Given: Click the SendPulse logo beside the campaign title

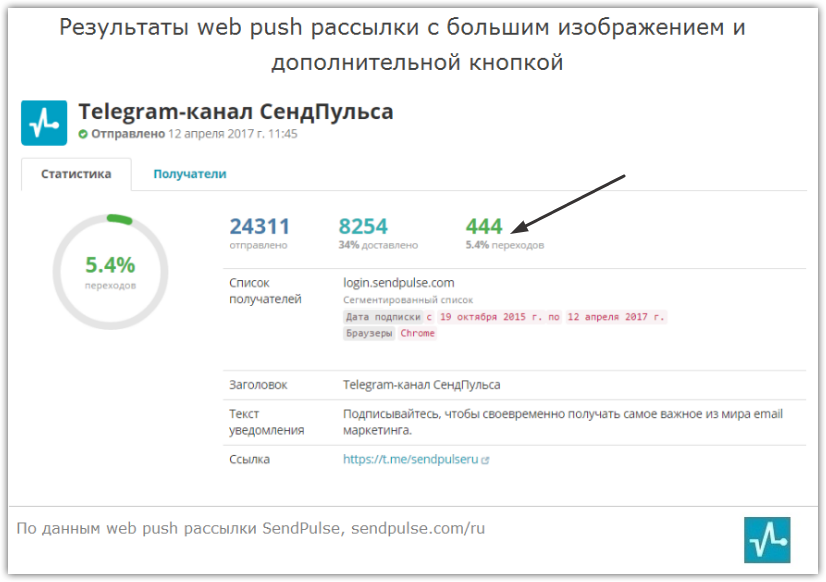Looking at the screenshot, I should pos(44,123).
